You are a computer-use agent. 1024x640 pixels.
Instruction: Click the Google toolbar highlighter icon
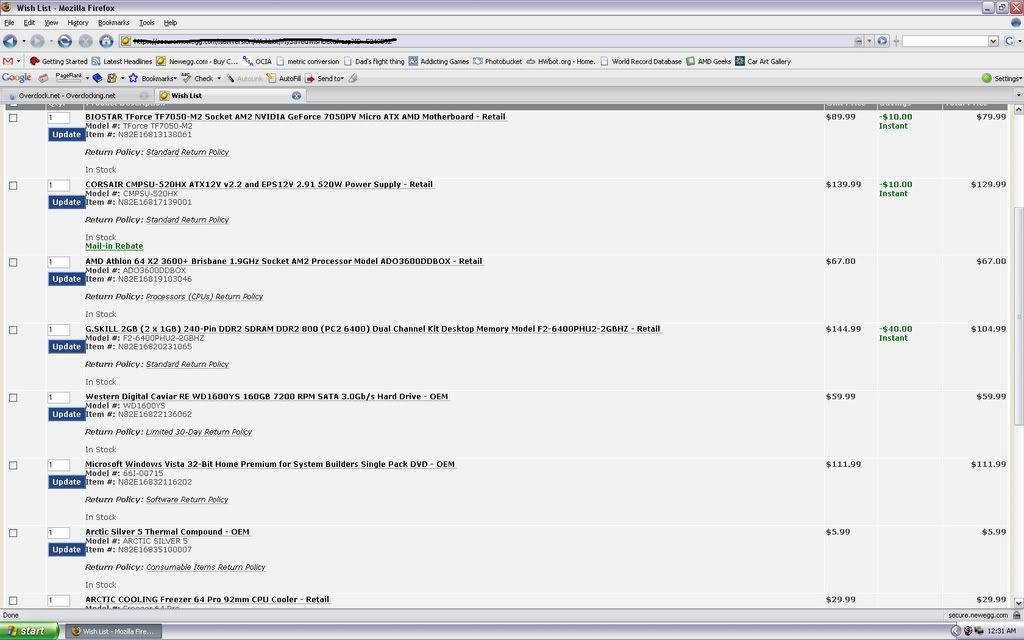(353, 78)
